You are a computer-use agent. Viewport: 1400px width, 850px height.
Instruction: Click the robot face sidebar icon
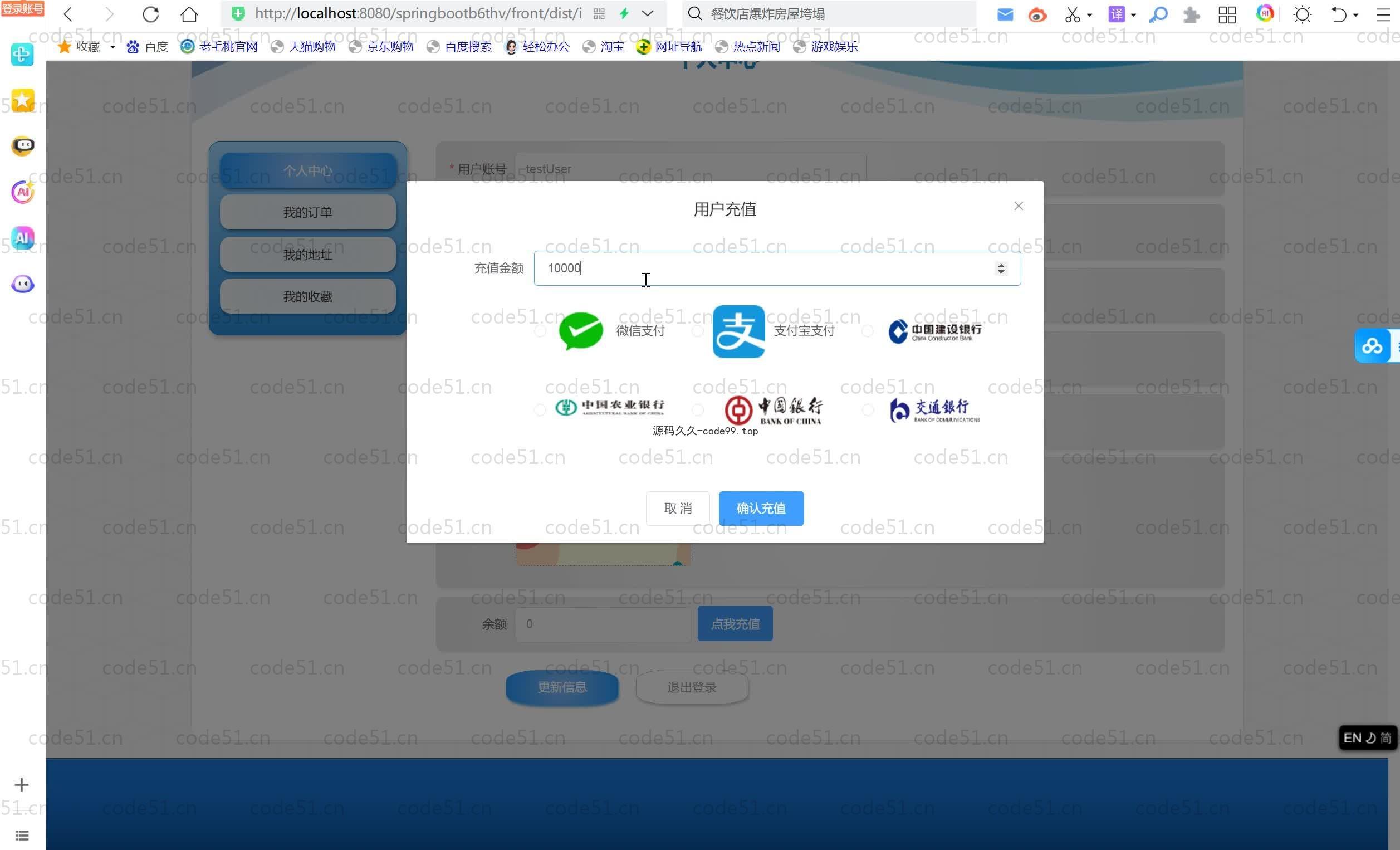(23, 145)
